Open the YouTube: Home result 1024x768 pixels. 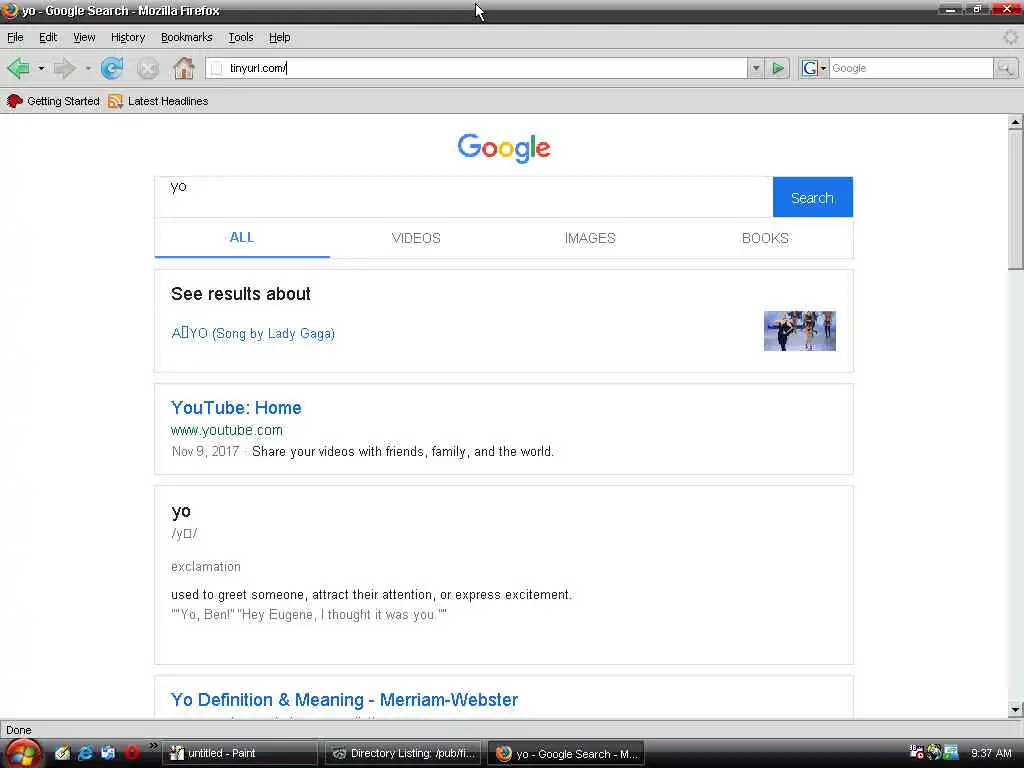pyautogui.click(x=236, y=408)
